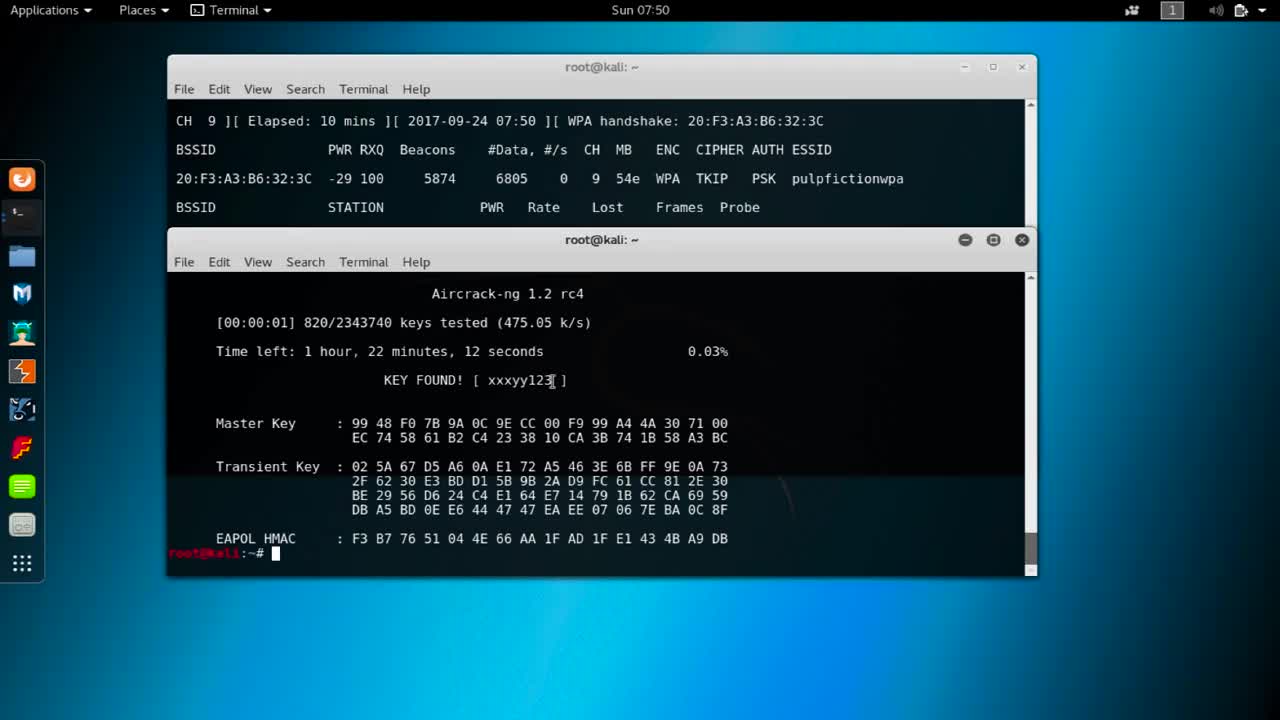Close the front terminal window
The image size is (1280, 720).
coord(1022,240)
